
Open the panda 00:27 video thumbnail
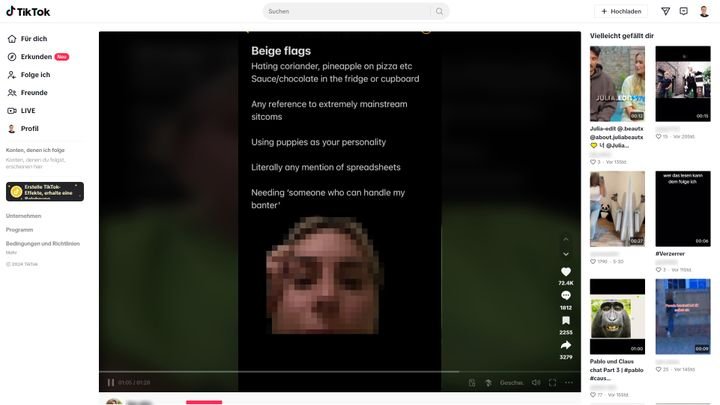coord(617,209)
